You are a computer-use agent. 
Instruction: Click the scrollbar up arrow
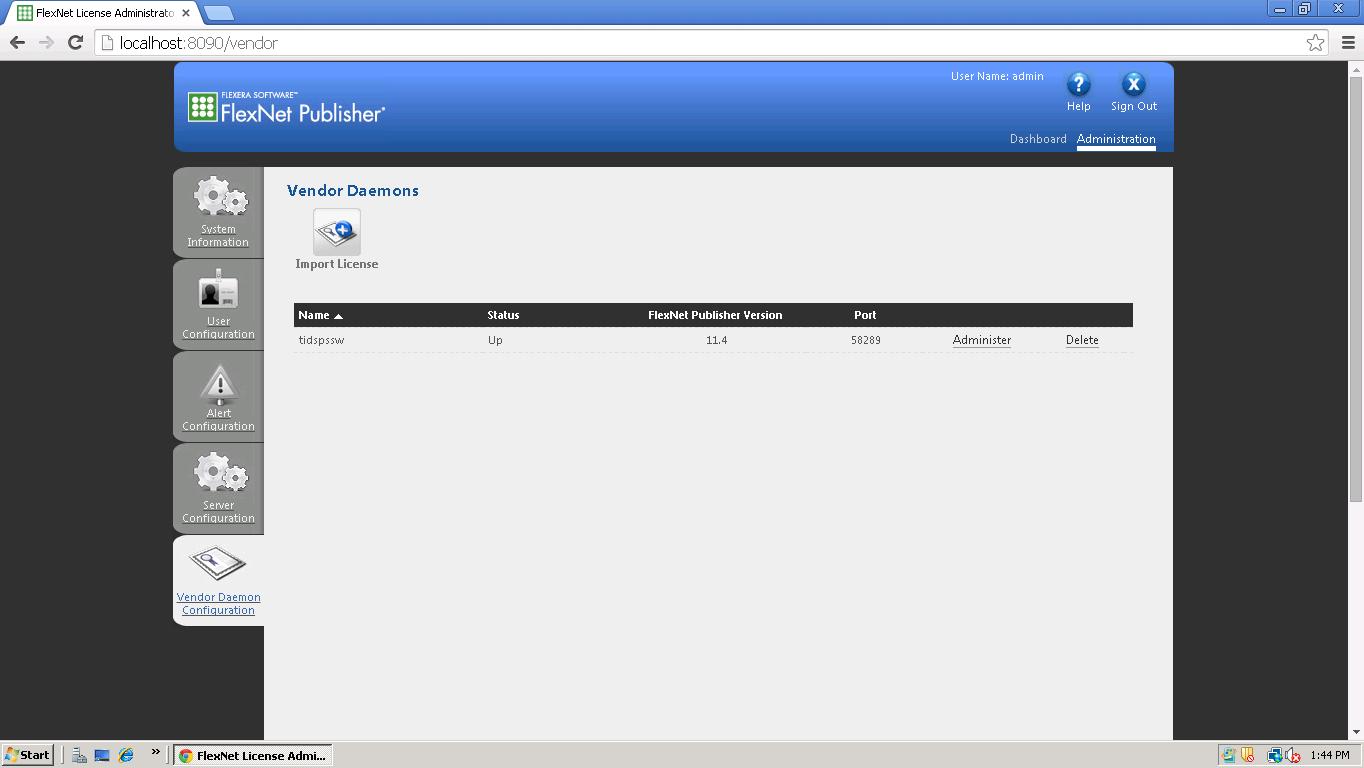[1356, 69]
